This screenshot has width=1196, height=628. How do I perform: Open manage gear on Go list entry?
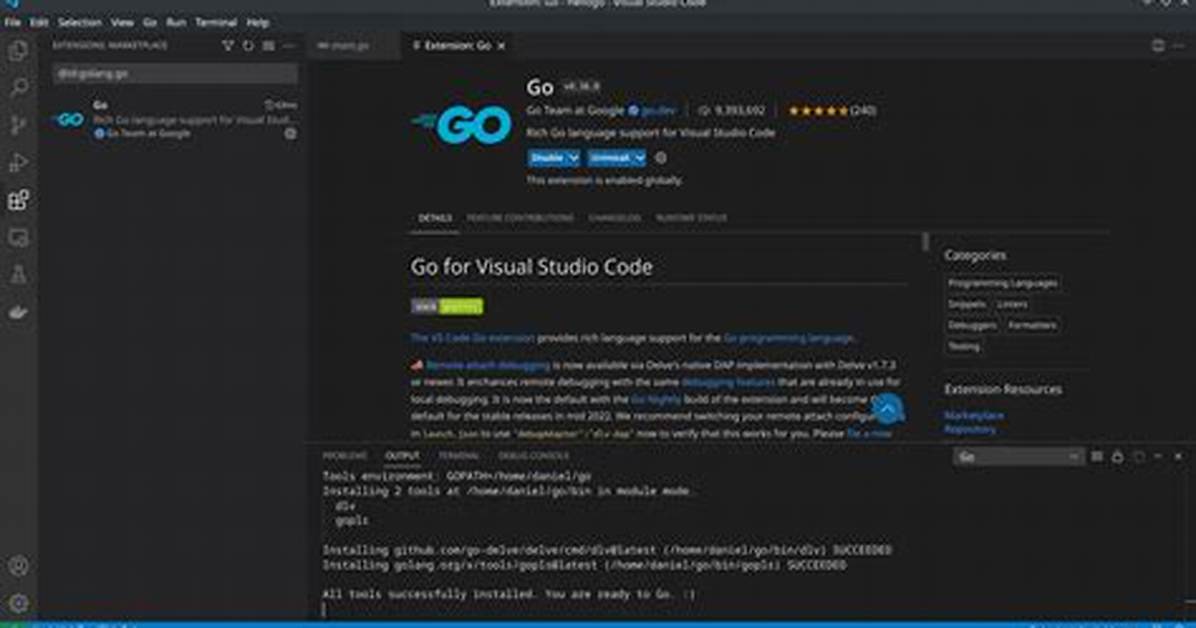[x=291, y=134]
